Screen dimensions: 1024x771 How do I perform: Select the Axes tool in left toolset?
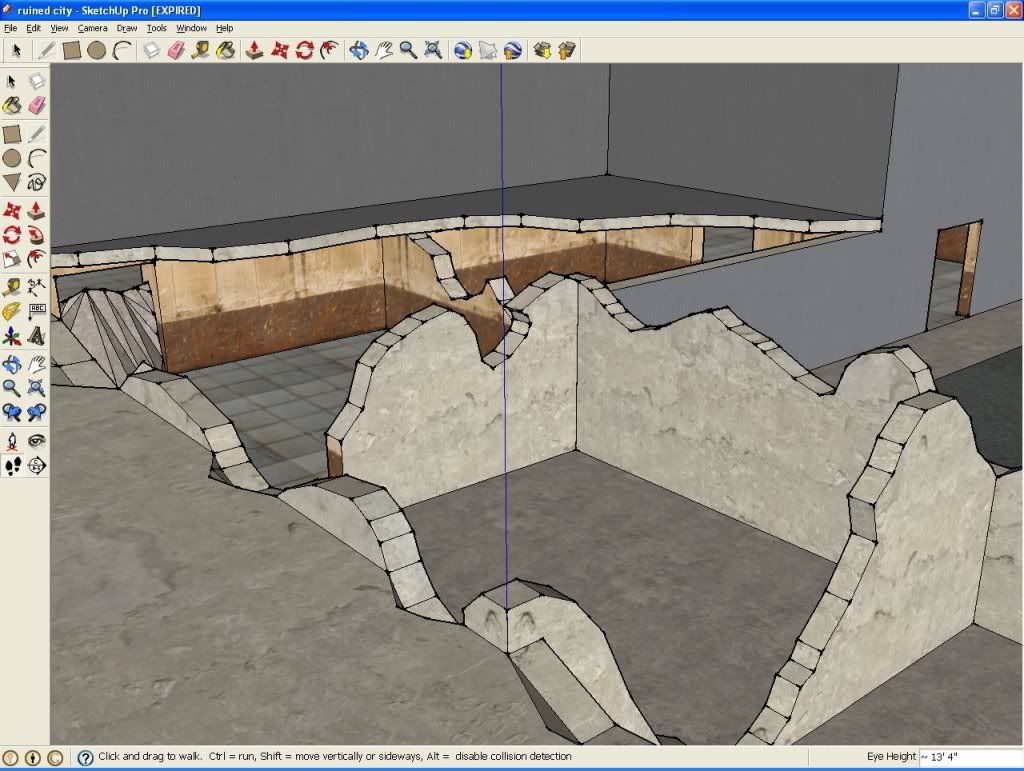12,336
